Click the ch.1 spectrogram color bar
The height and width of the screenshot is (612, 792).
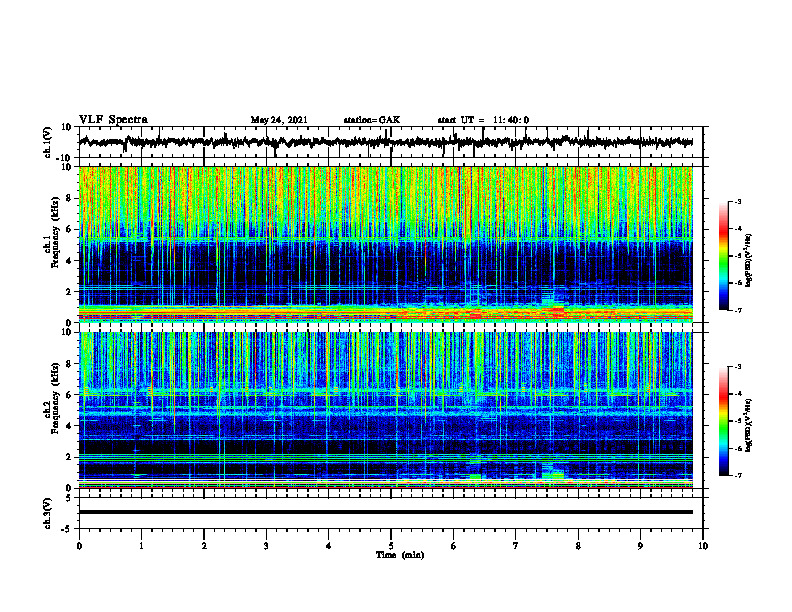tap(723, 256)
